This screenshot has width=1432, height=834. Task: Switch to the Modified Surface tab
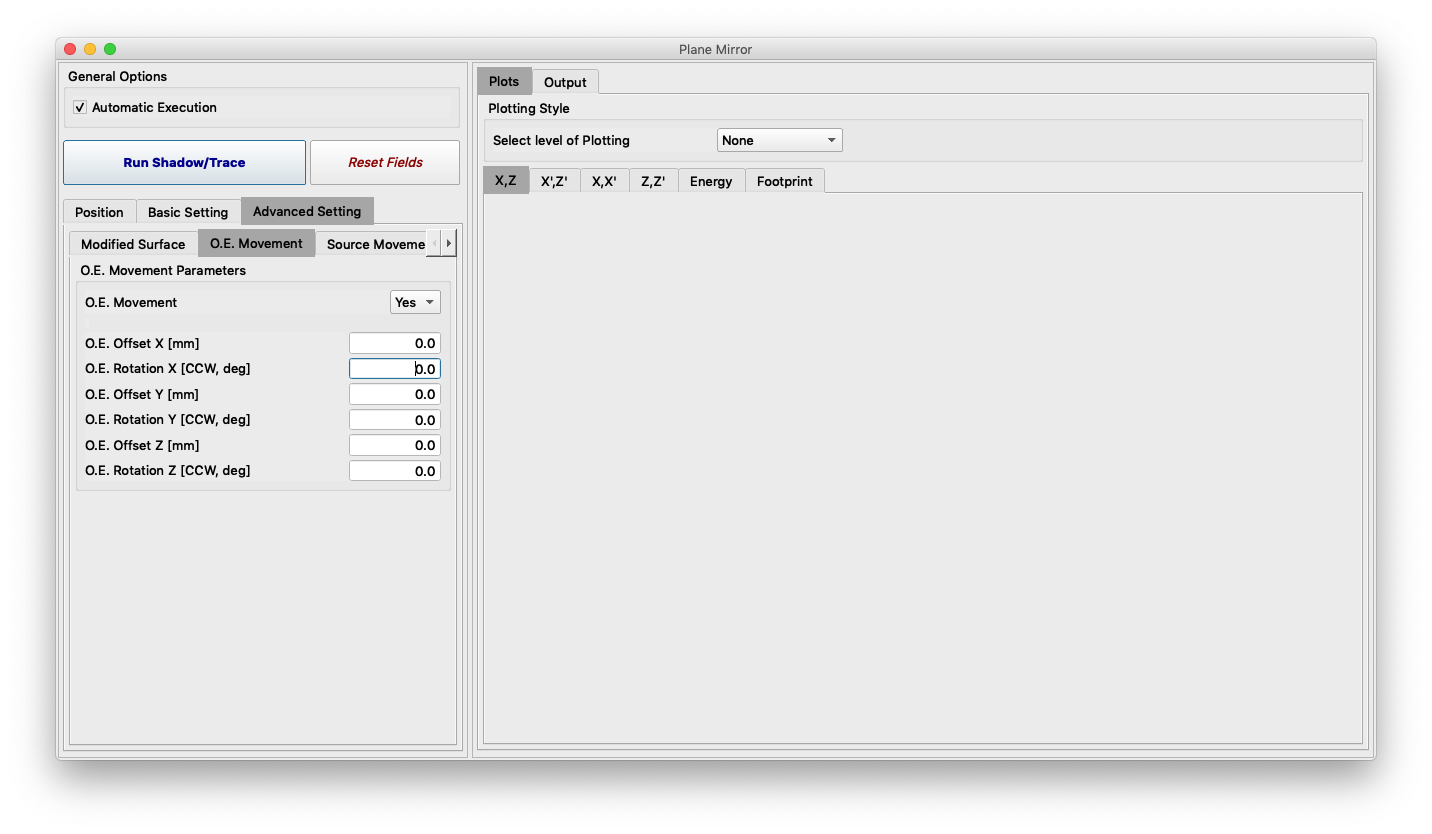point(132,243)
